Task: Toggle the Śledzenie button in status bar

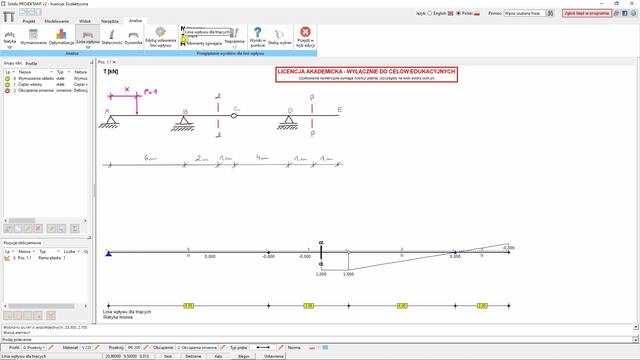Action: (193, 356)
